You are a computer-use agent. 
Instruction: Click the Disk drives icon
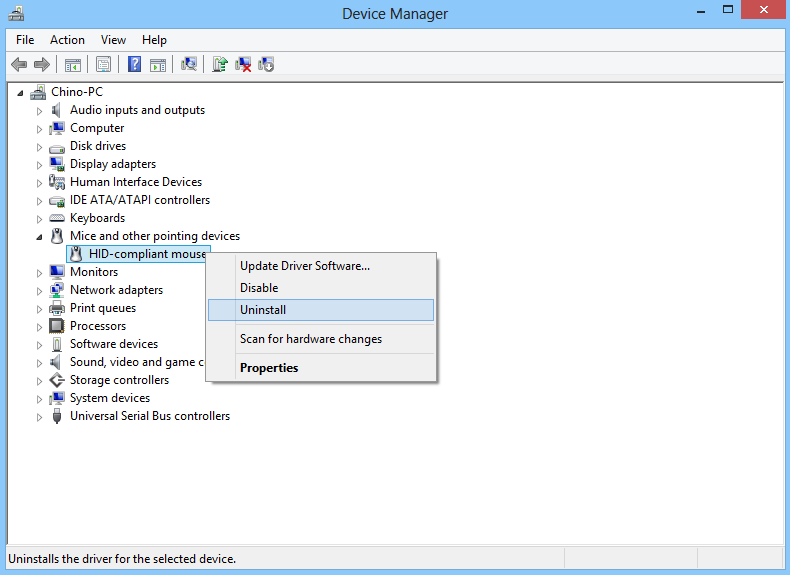pyautogui.click(x=57, y=148)
